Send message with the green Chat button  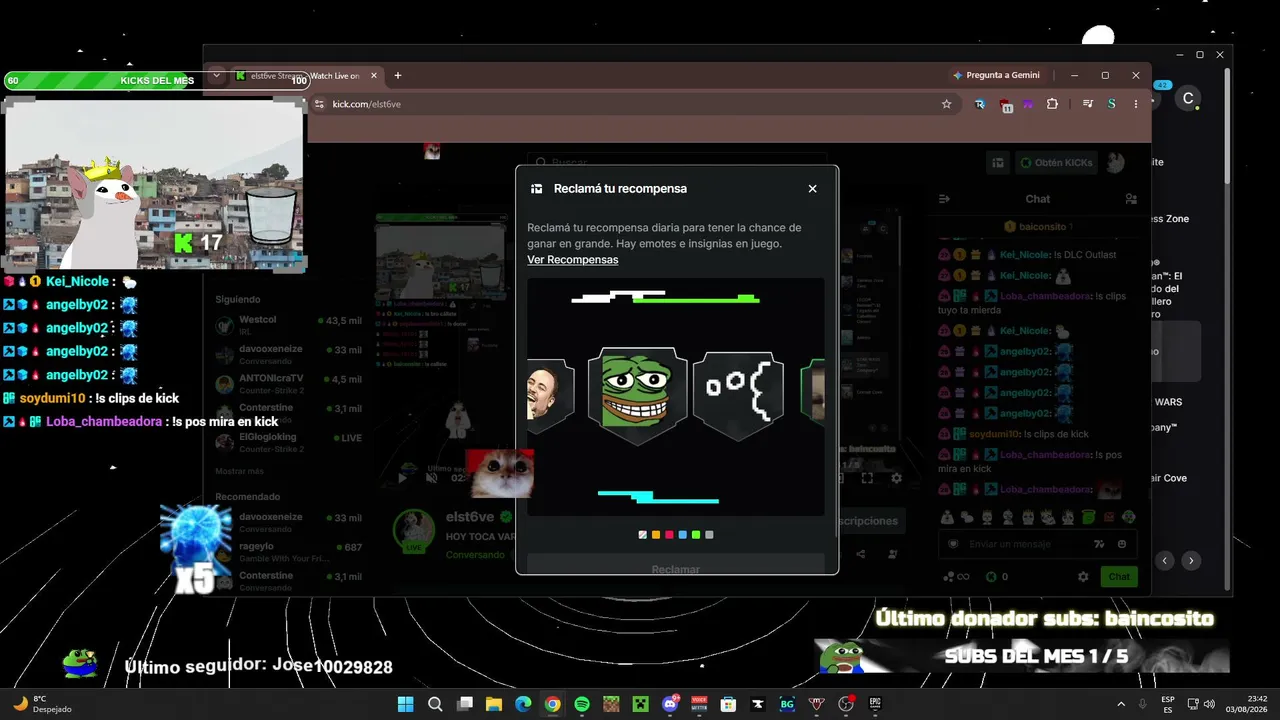(1119, 577)
